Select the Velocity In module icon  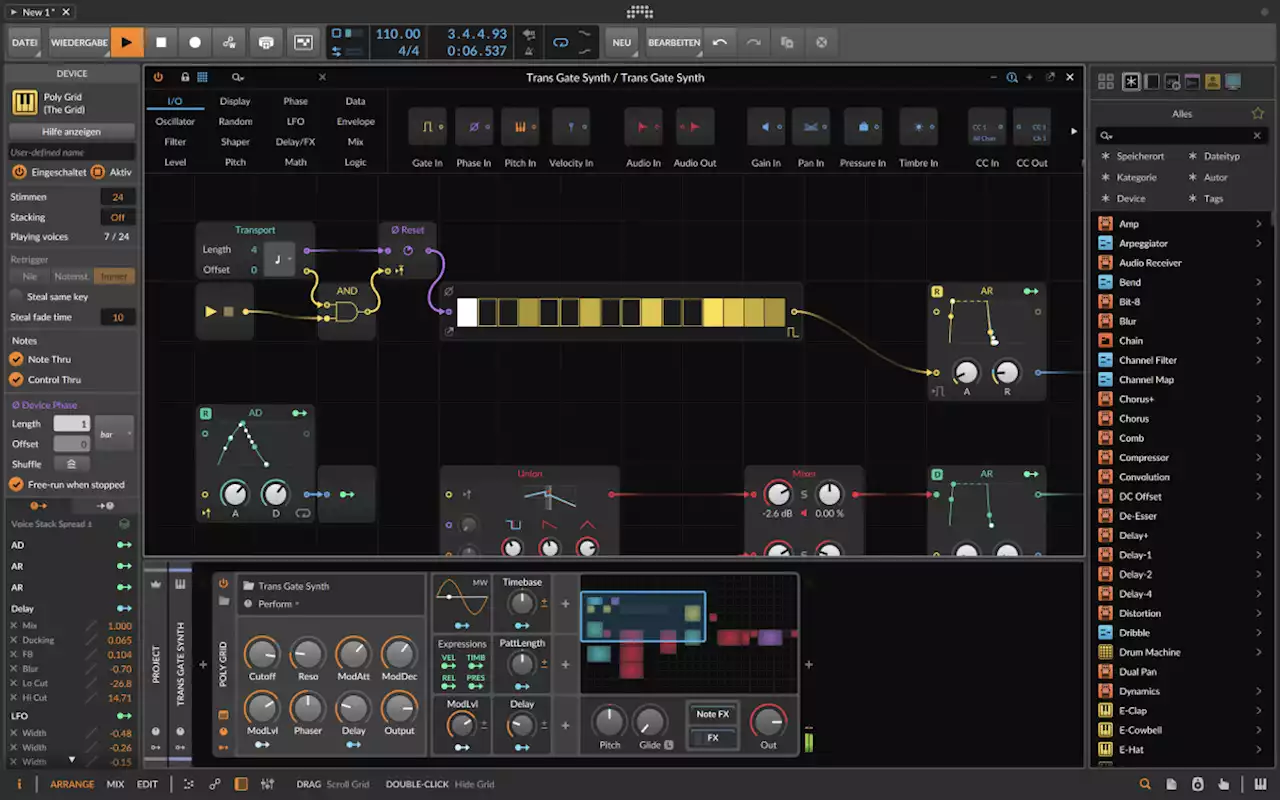click(571, 127)
